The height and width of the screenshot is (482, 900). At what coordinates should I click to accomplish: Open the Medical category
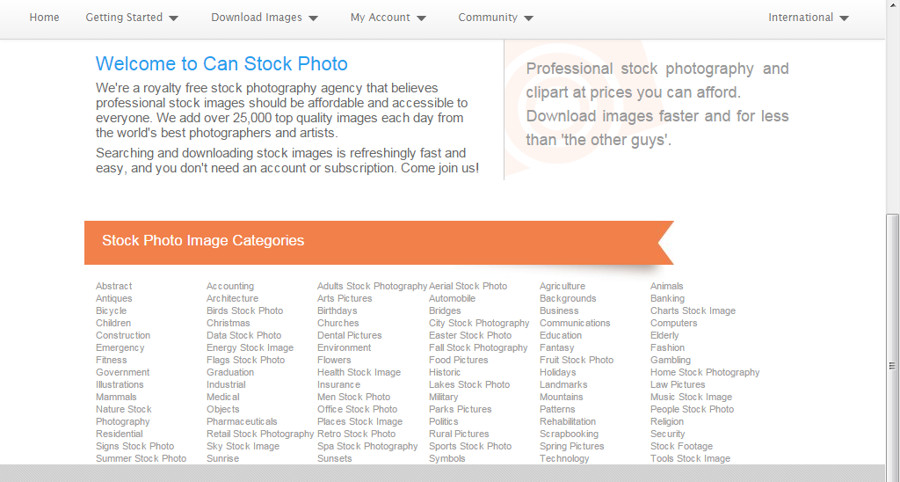[x=223, y=397]
